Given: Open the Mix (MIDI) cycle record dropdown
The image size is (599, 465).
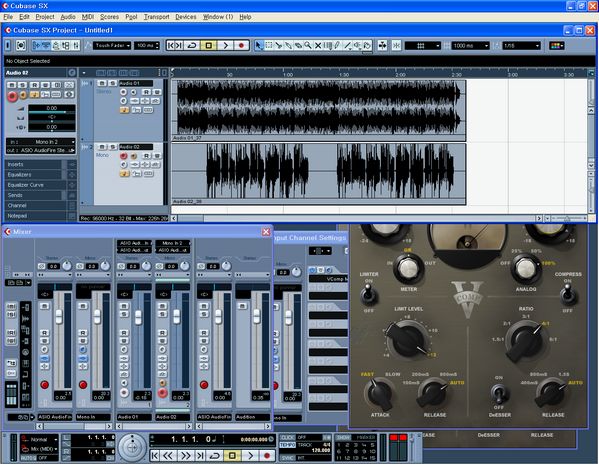Looking at the screenshot, I should click(x=39, y=449).
